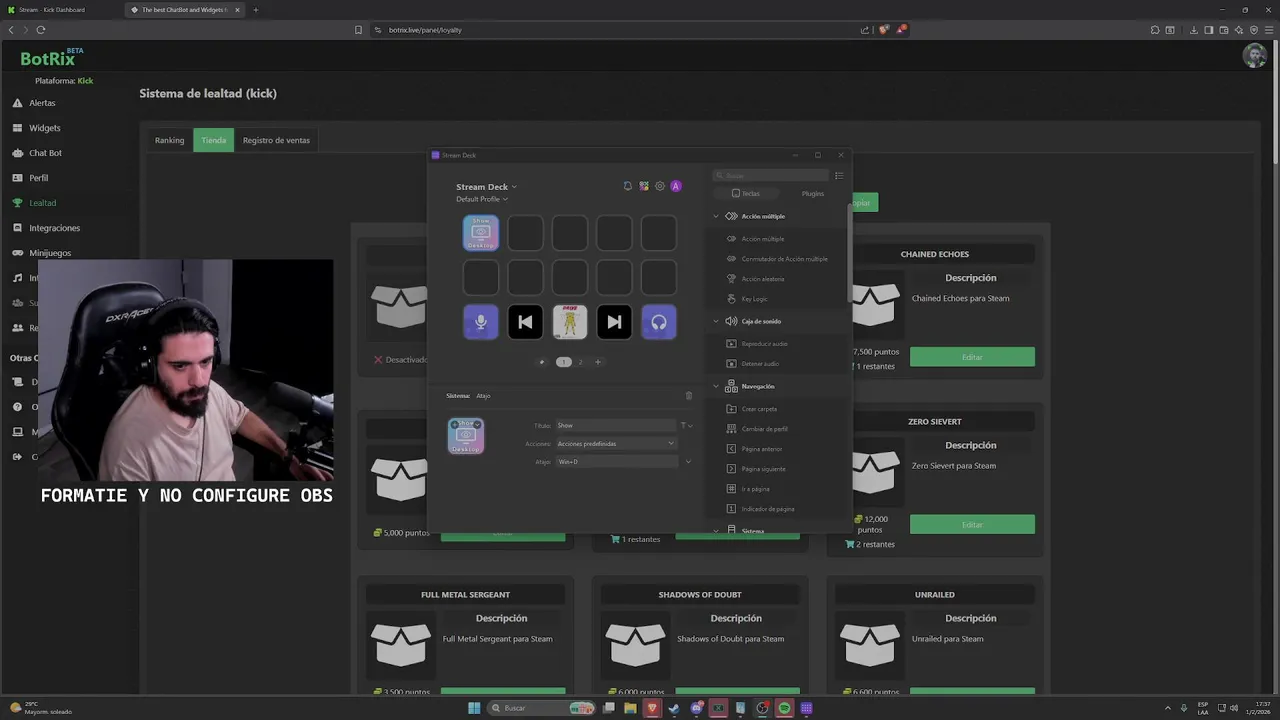Choose Conmutador de Acción múltiple action
This screenshot has height=720, width=1280.
[x=780, y=259]
